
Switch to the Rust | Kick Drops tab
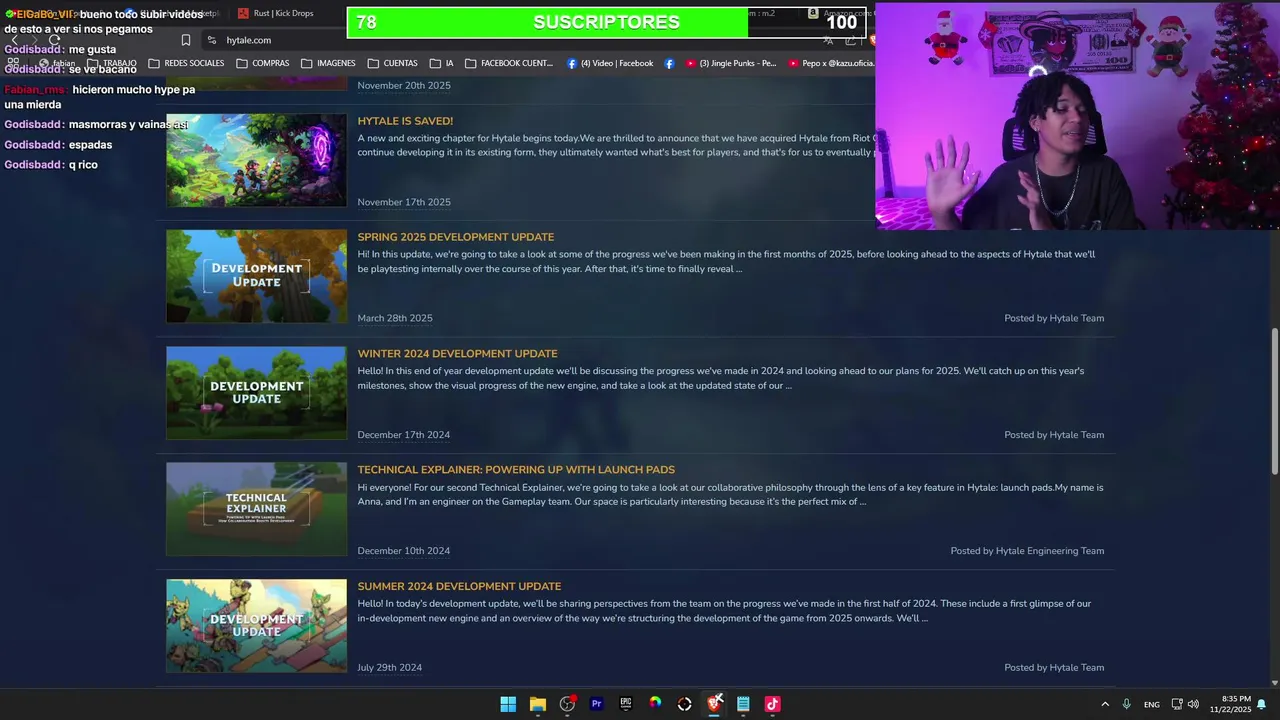coord(276,13)
